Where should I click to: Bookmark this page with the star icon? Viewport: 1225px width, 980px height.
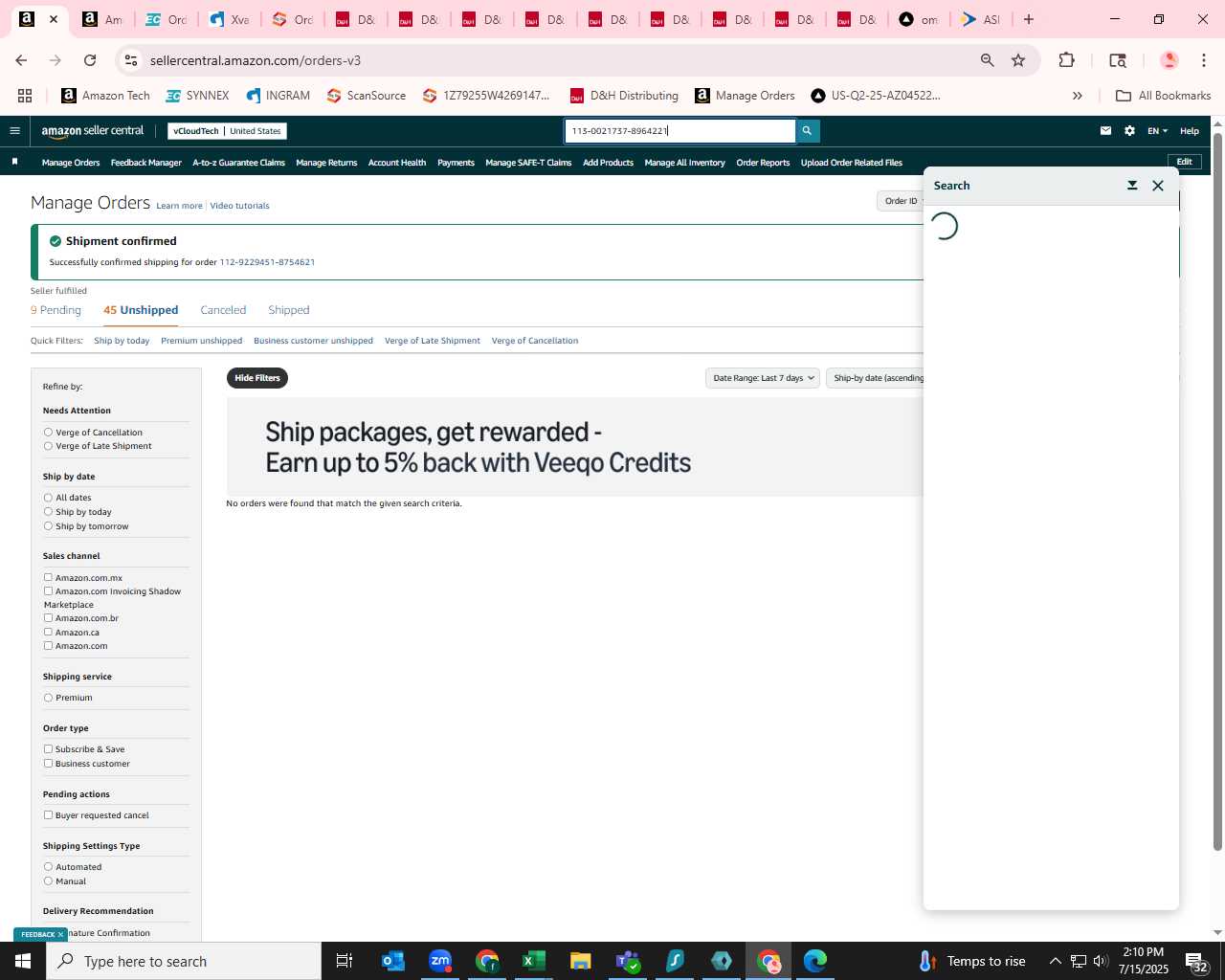pos(1018,60)
